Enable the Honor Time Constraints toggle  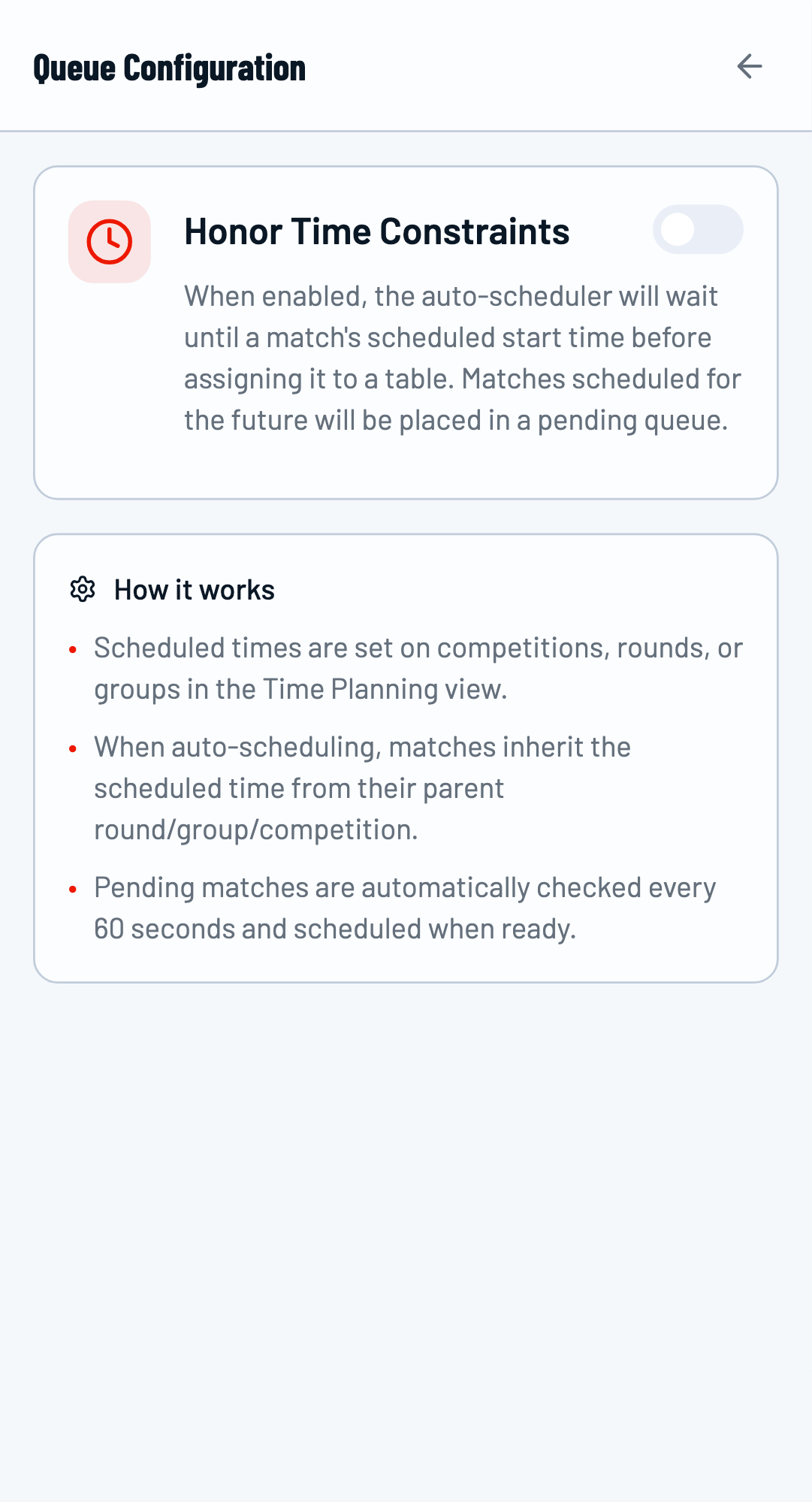pyautogui.click(x=698, y=230)
